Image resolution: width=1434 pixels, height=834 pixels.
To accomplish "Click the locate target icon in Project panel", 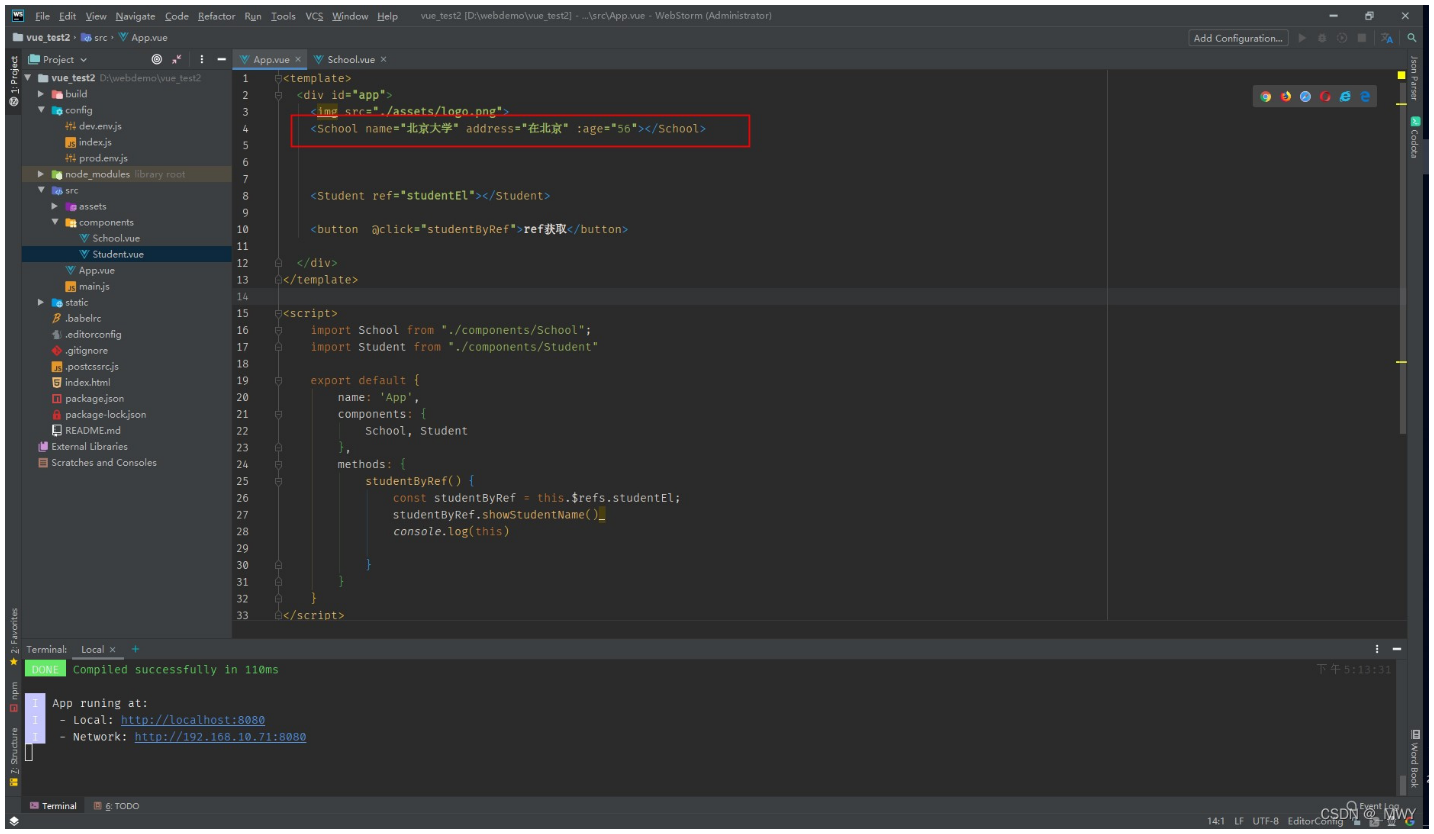I will point(156,59).
